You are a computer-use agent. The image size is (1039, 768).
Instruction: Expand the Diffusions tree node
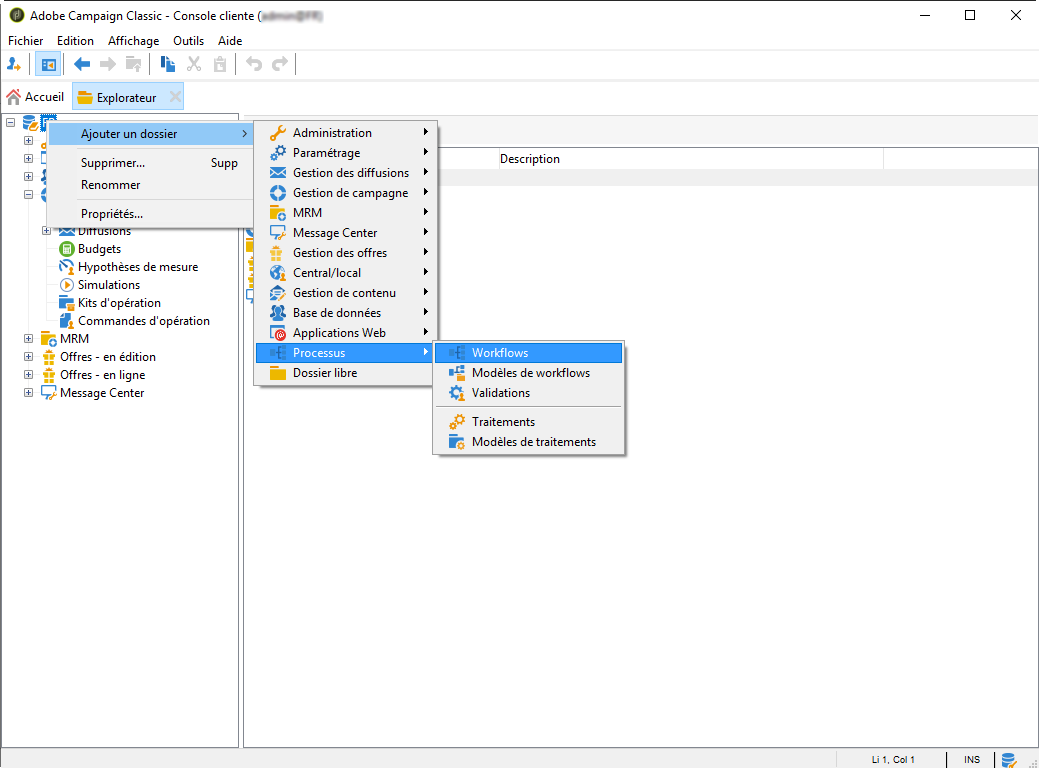pos(46,231)
